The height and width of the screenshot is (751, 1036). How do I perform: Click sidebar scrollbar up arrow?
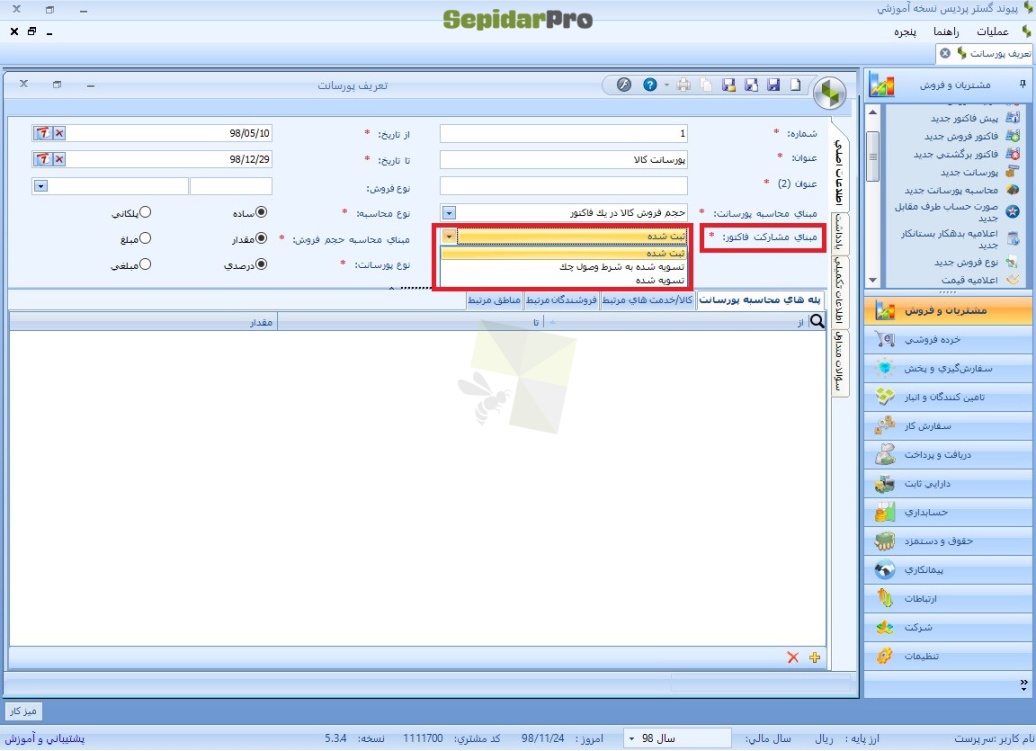tap(873, 112)
